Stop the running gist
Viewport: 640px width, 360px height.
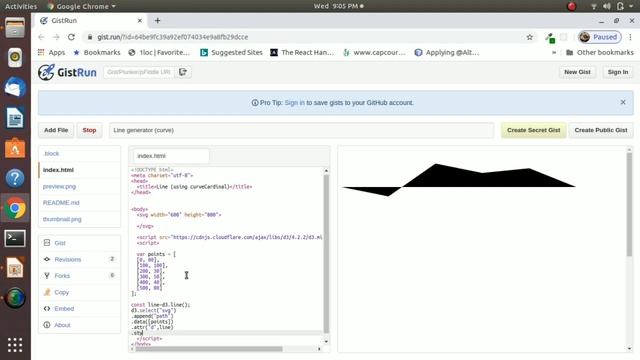(89, 130)
